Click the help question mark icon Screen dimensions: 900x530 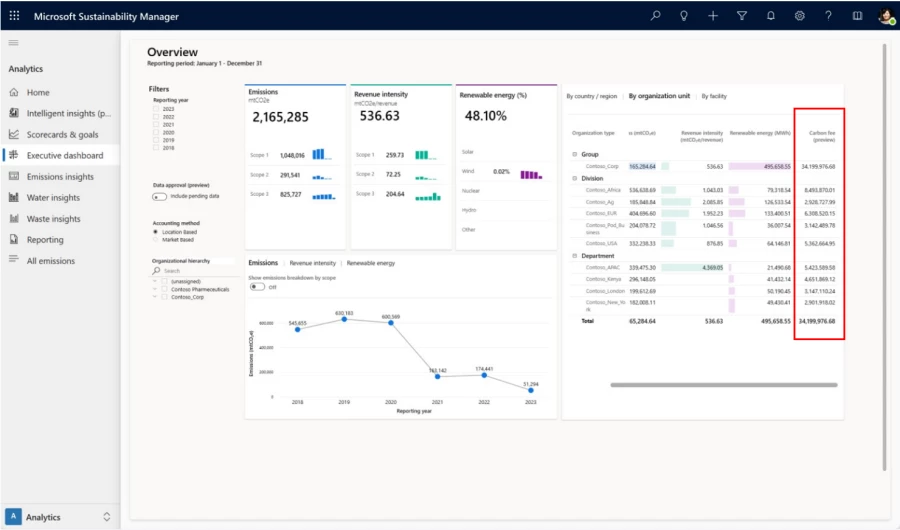click(x=828, y=16)
